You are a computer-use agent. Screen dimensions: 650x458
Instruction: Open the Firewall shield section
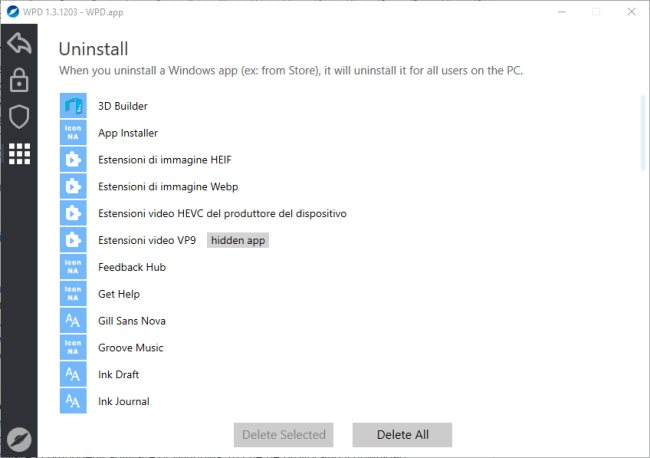(x=19, y=116)
